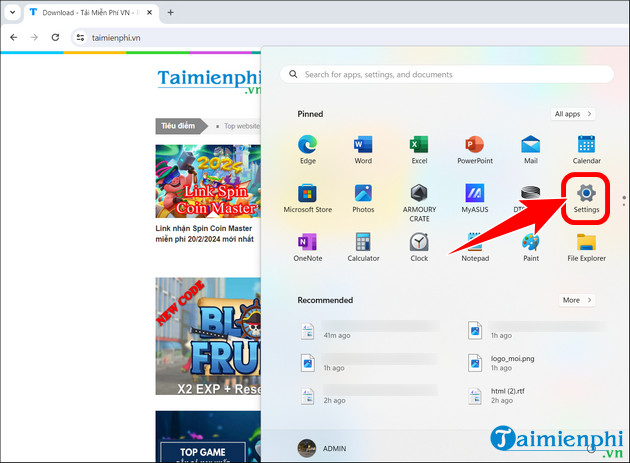The image size is (630, 463).
Task: Open File Explorer
Action: click(x=586, y=247)
